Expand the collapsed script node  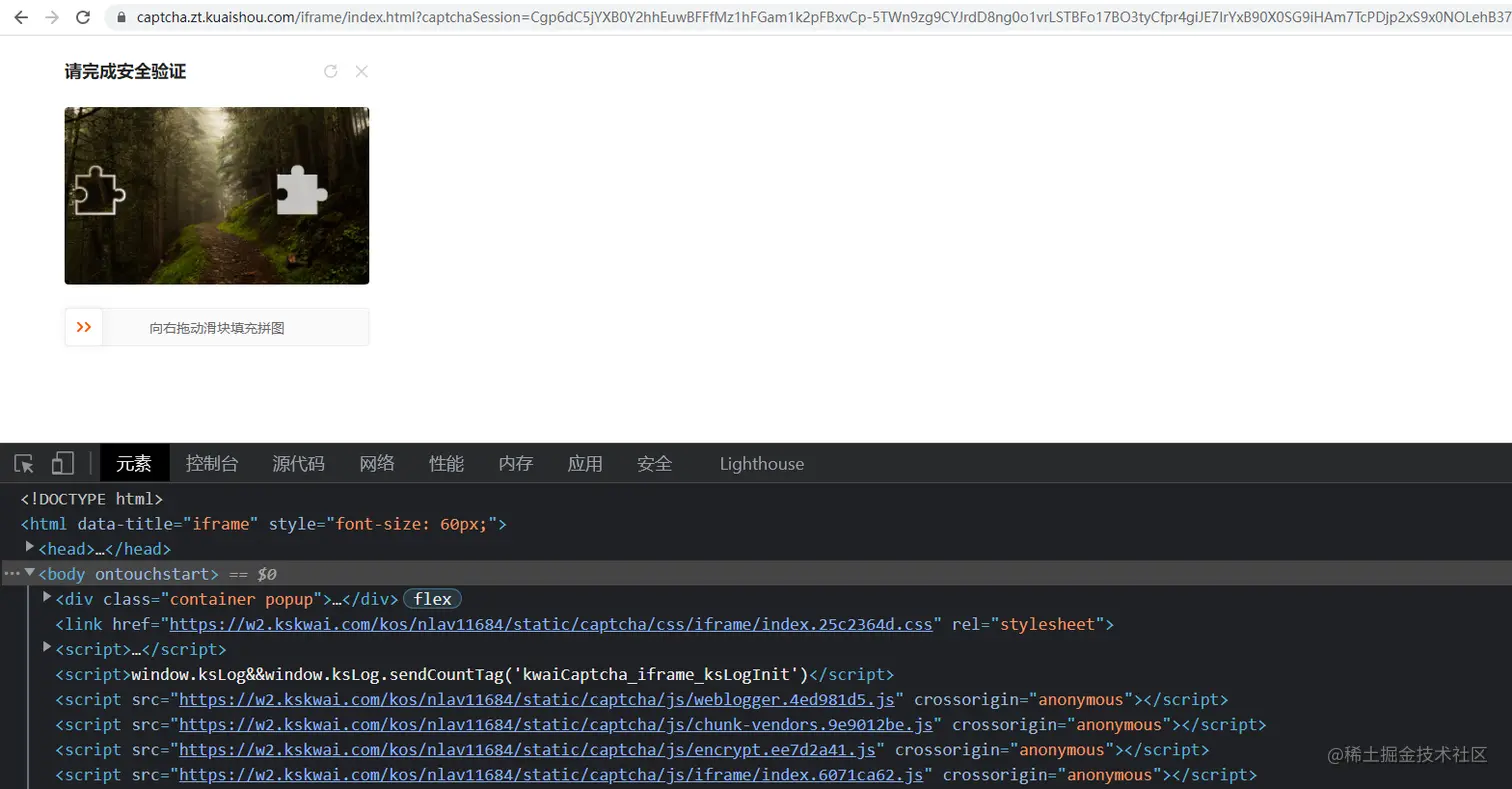pyautogui.click(x=47, y=648)
